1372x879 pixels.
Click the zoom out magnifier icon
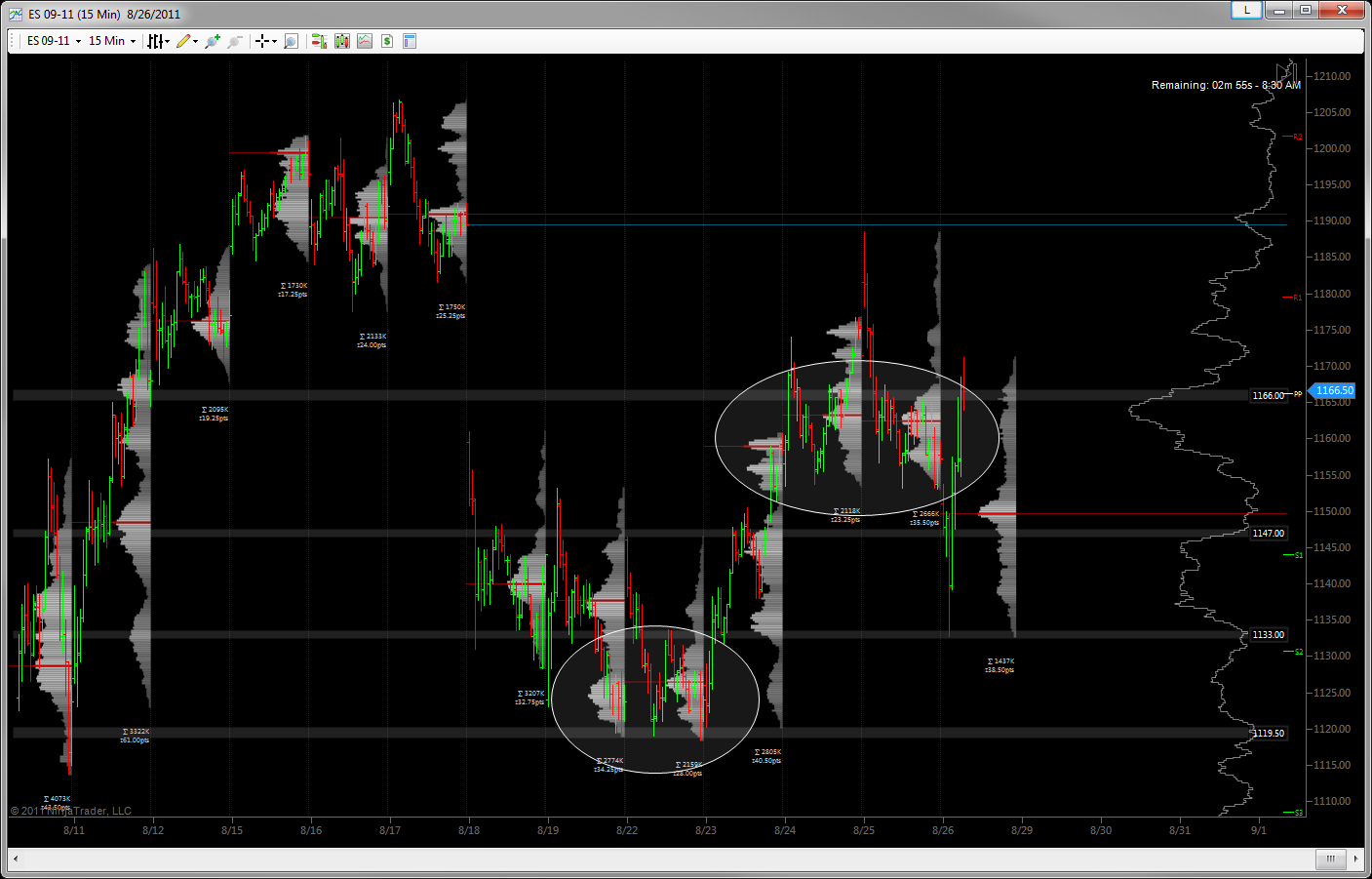point(235,41)
